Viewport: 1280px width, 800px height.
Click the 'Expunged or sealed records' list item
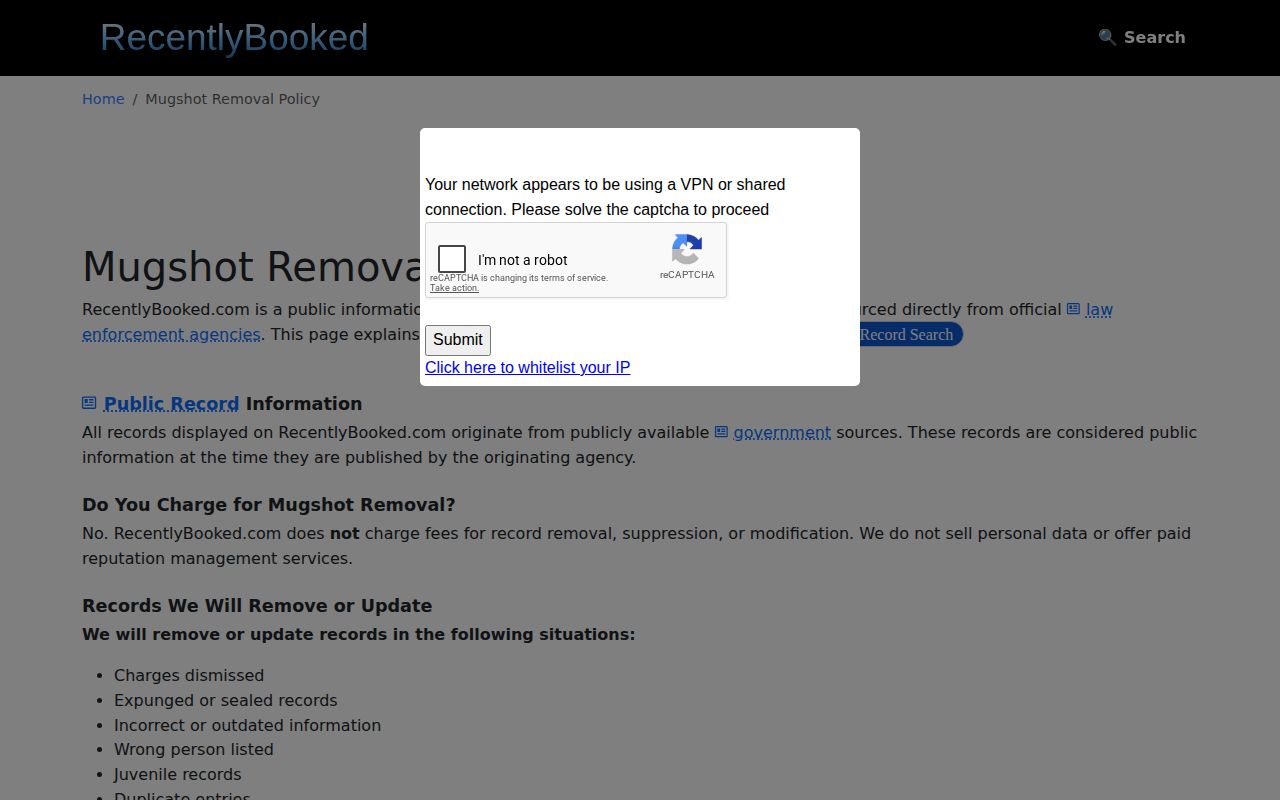pos(226,701)
